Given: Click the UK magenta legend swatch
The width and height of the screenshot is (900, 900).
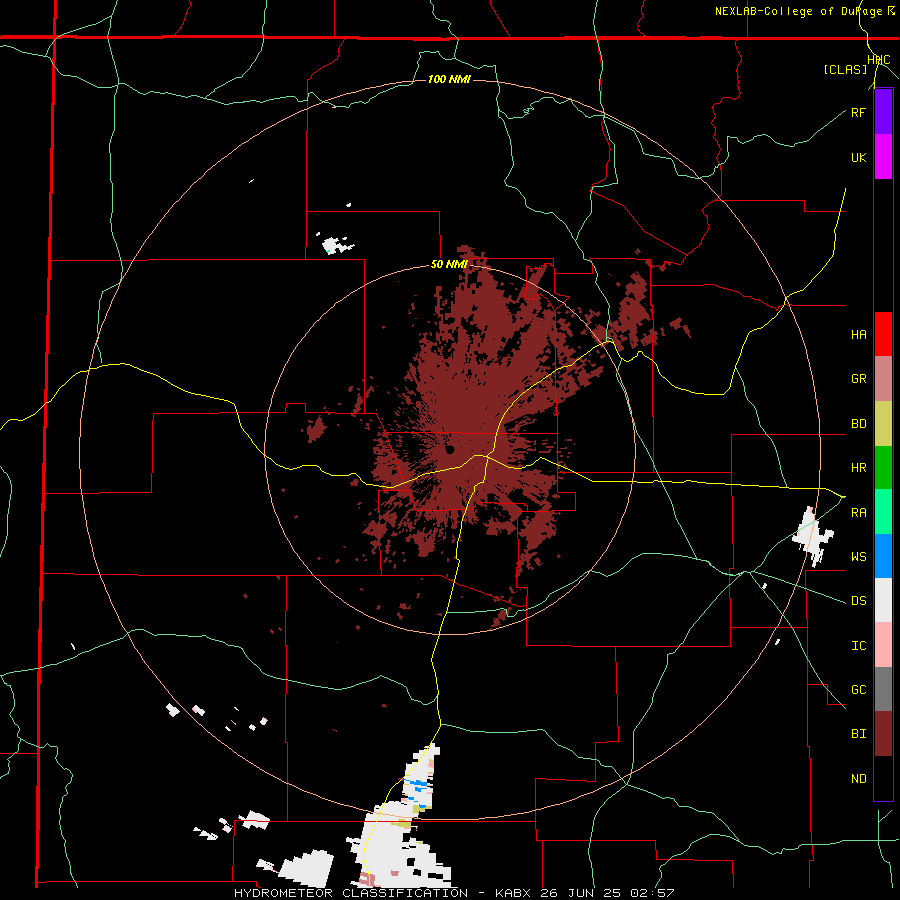Looking at the screenshot, I should 883,157.
